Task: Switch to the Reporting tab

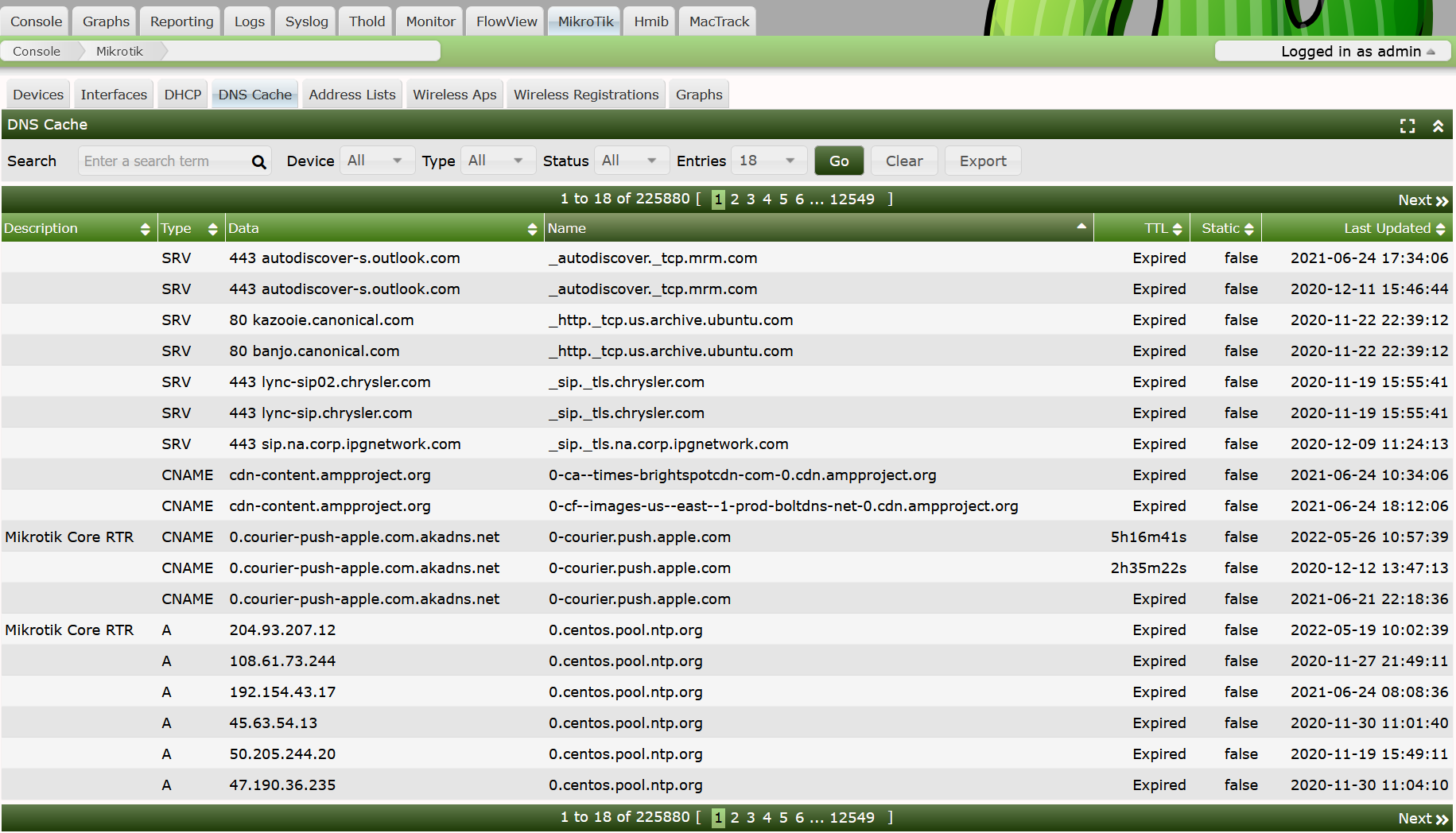Action: coord(181,21)
